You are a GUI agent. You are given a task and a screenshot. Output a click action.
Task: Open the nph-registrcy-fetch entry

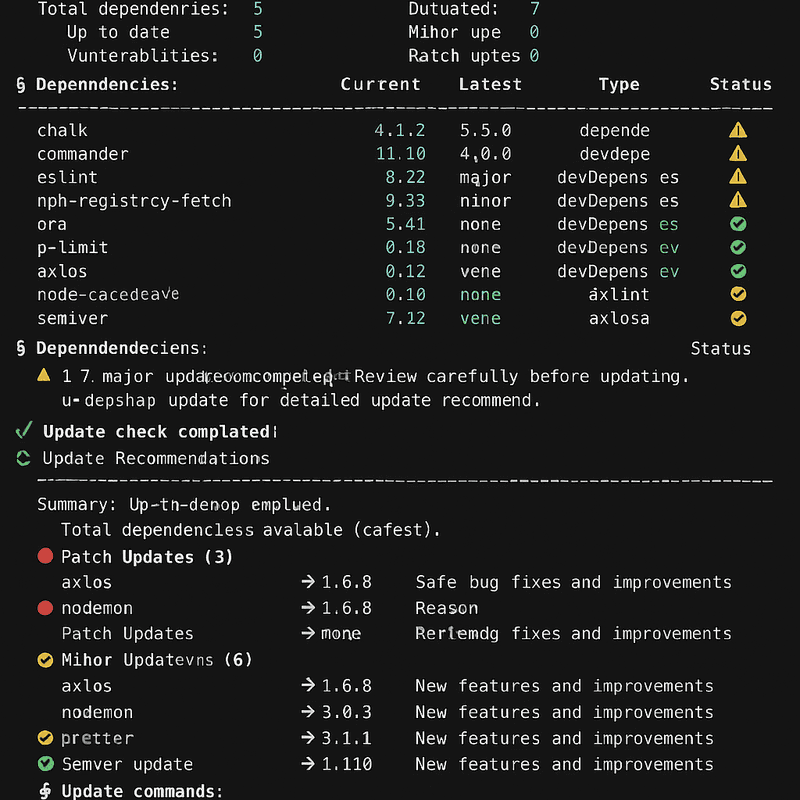133,200
